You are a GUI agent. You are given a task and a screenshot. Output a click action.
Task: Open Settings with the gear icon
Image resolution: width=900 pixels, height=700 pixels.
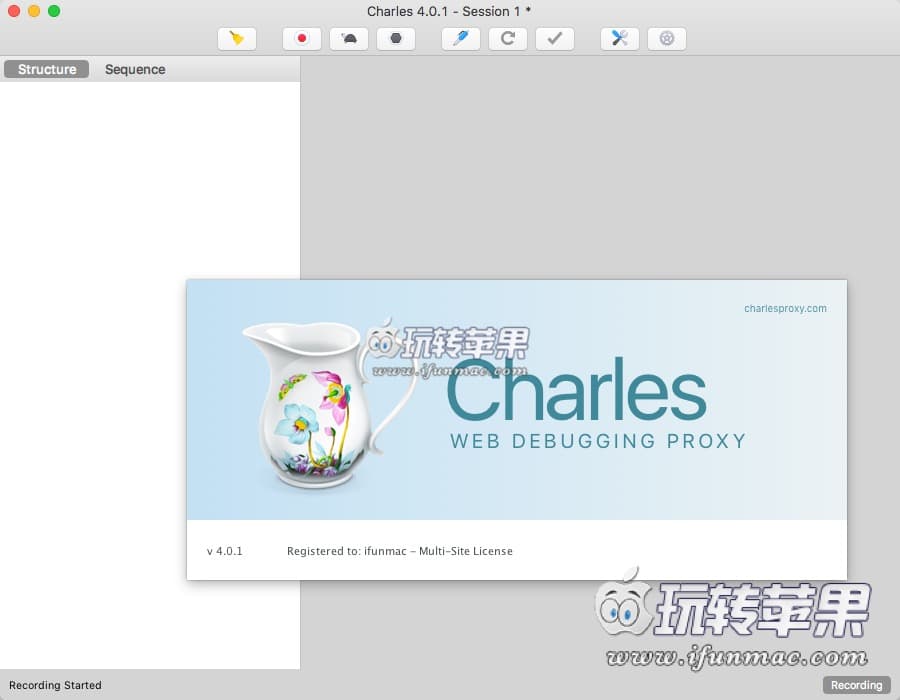click(666, 38)
